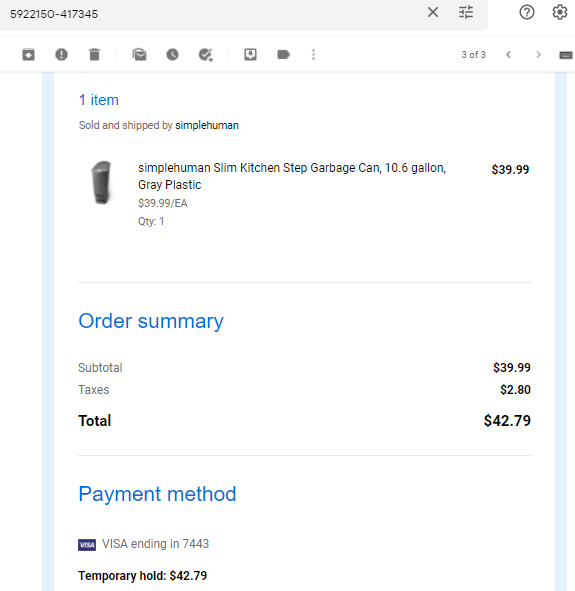Open the simplehuman Slim Kitchen Step Garbage Can link

[x=292, y=176]
